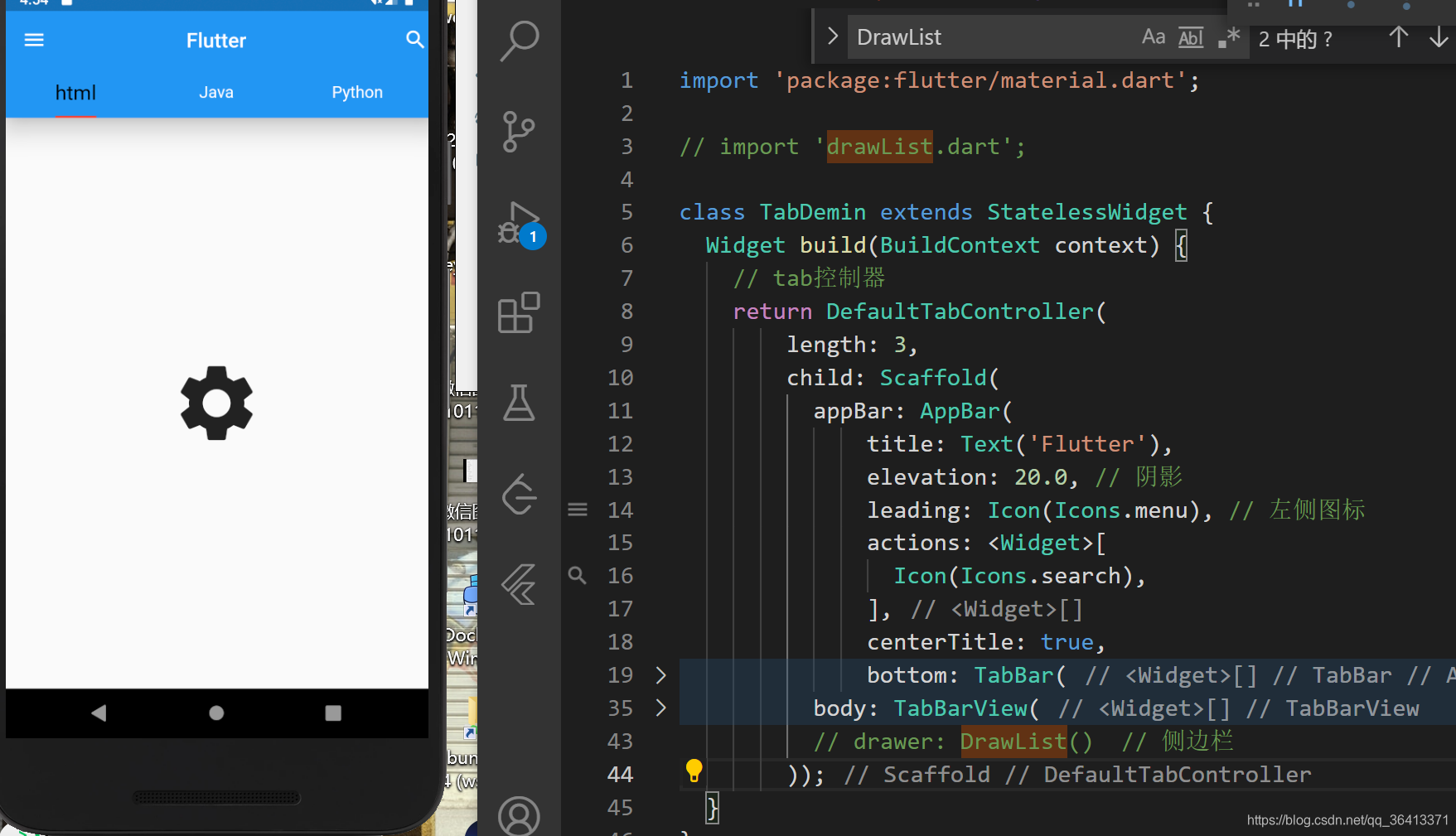Open the Testing flask view
The height and width of the screenshot is (836, 1456).
coord(520,403)
